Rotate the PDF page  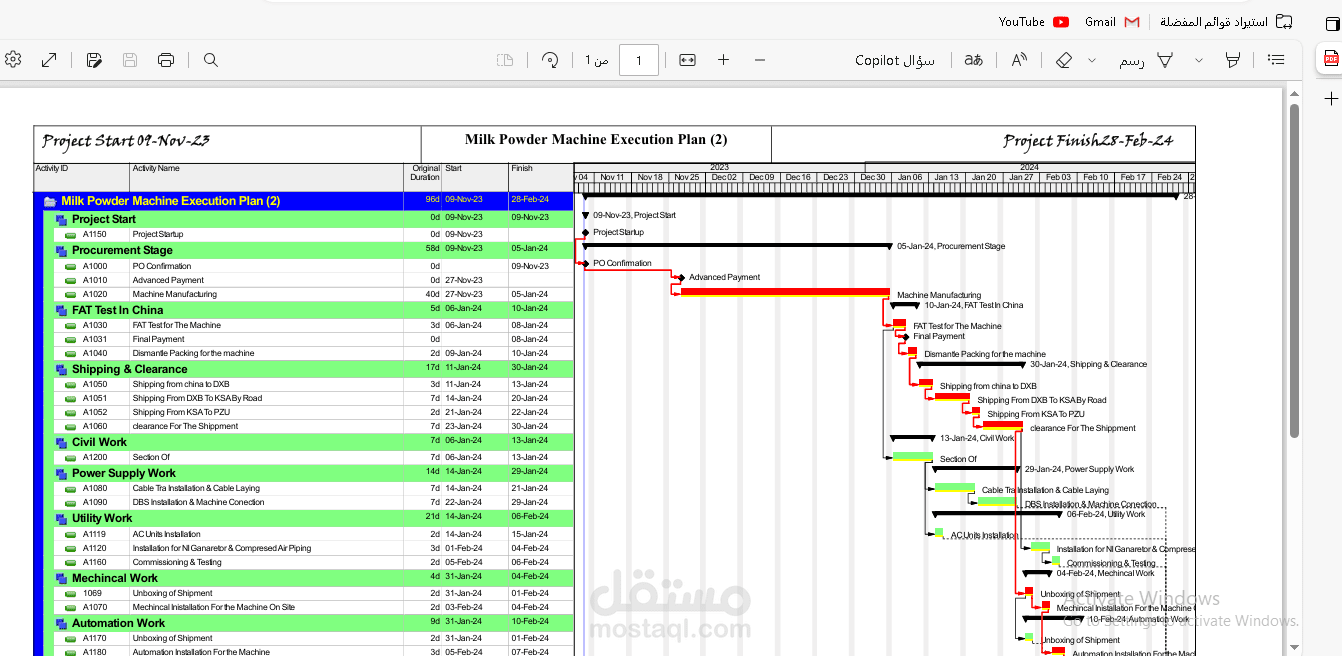549,60
